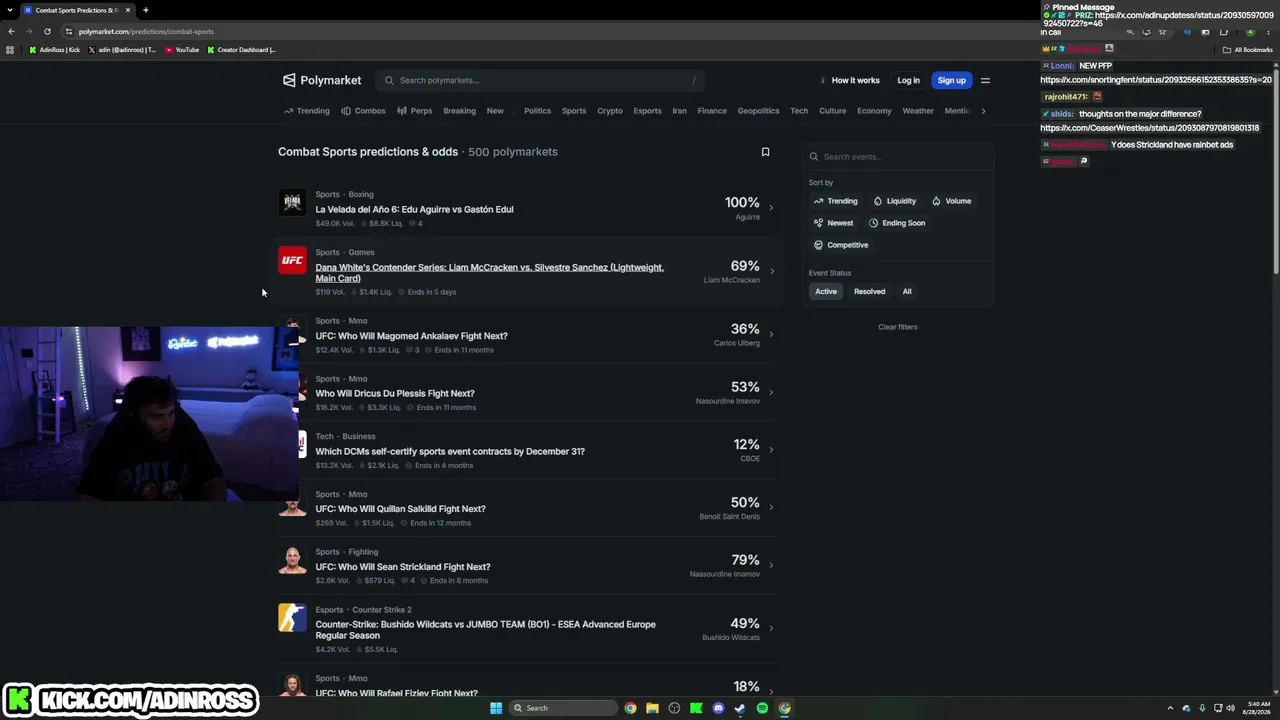Click the browser address bar URL

[x=146, y=31]
